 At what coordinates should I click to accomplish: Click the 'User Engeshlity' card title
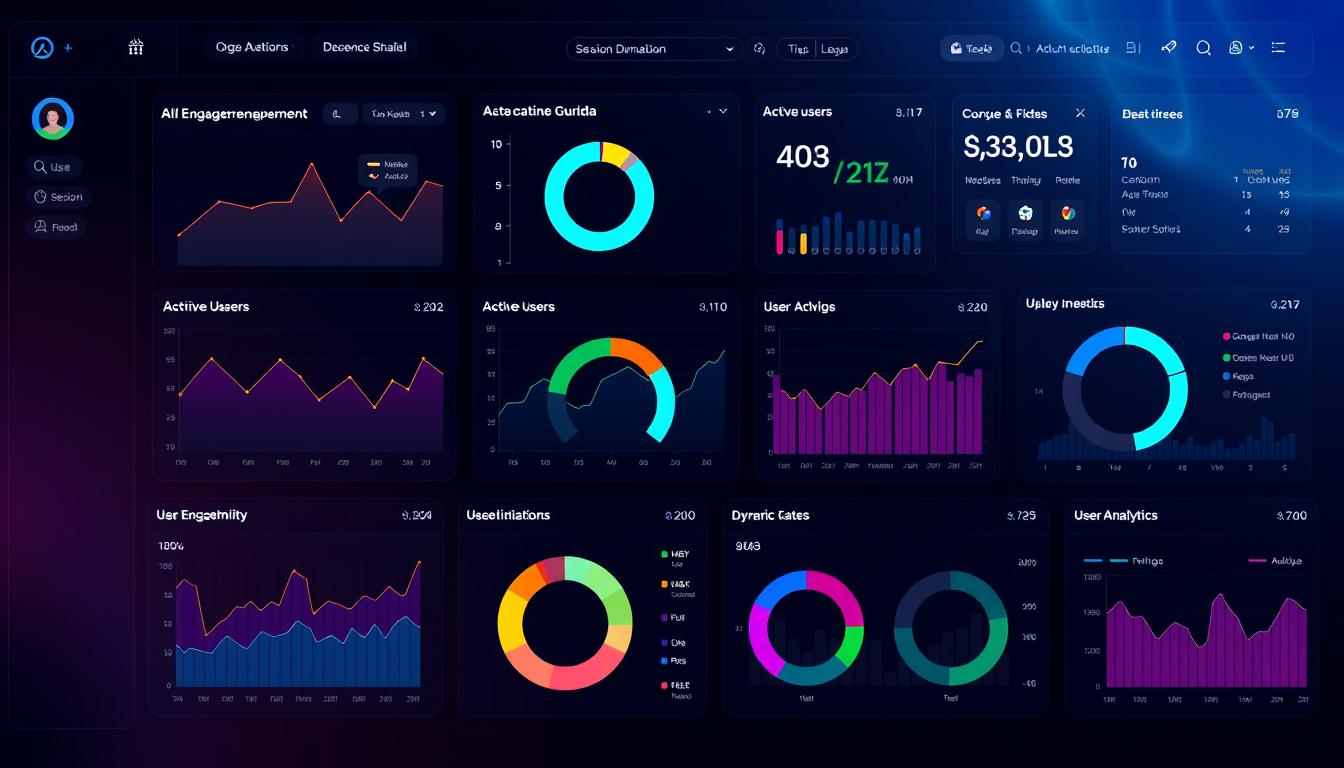point(201,515)
